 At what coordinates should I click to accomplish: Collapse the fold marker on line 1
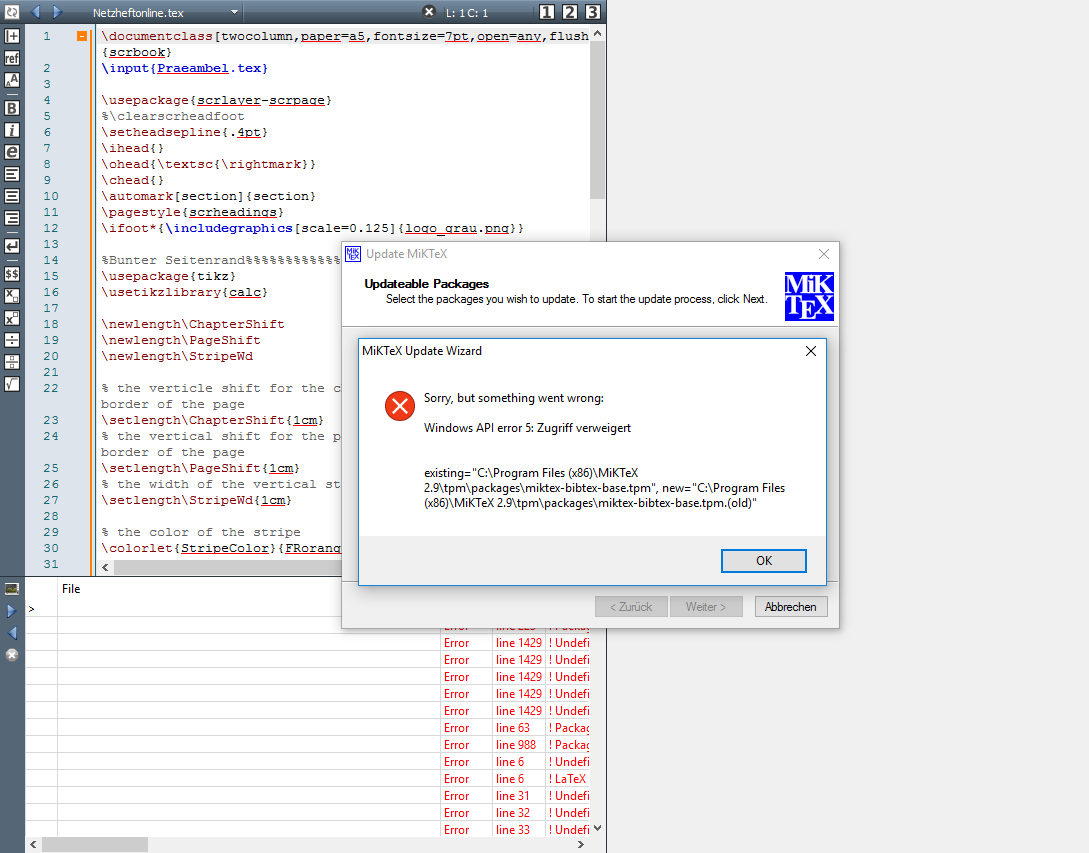82,36
